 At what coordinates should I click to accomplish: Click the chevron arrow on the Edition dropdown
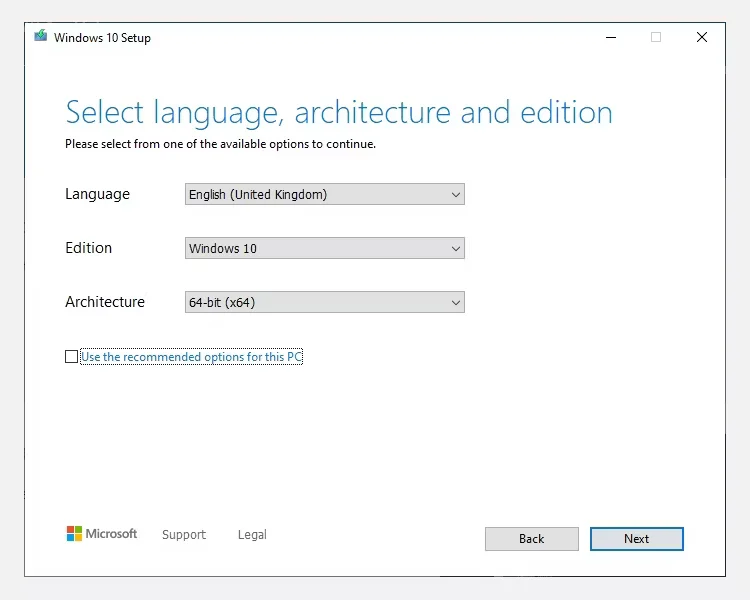tap(456, 249)
